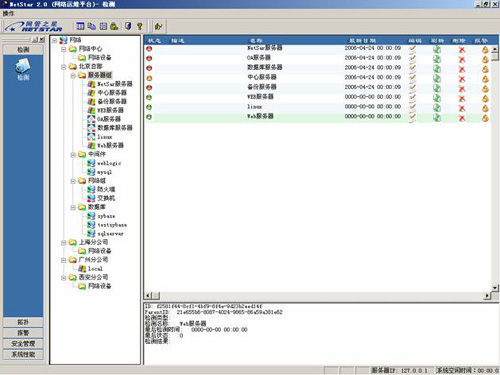Viewport: 500px width, 375px height.
Task: Collapse the 服务器组 tree node
Action: [73, 76]
